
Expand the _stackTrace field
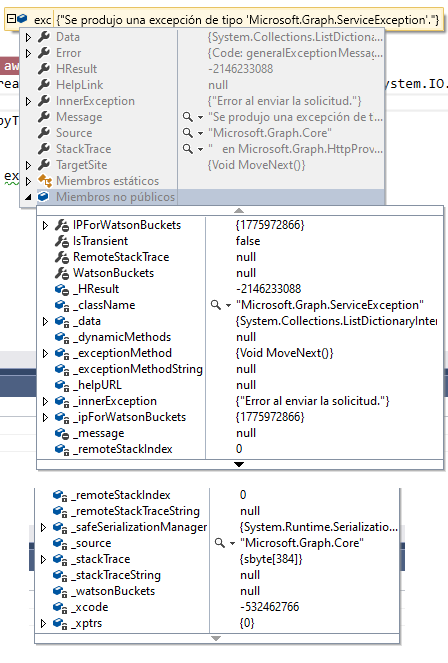[43, 559]
